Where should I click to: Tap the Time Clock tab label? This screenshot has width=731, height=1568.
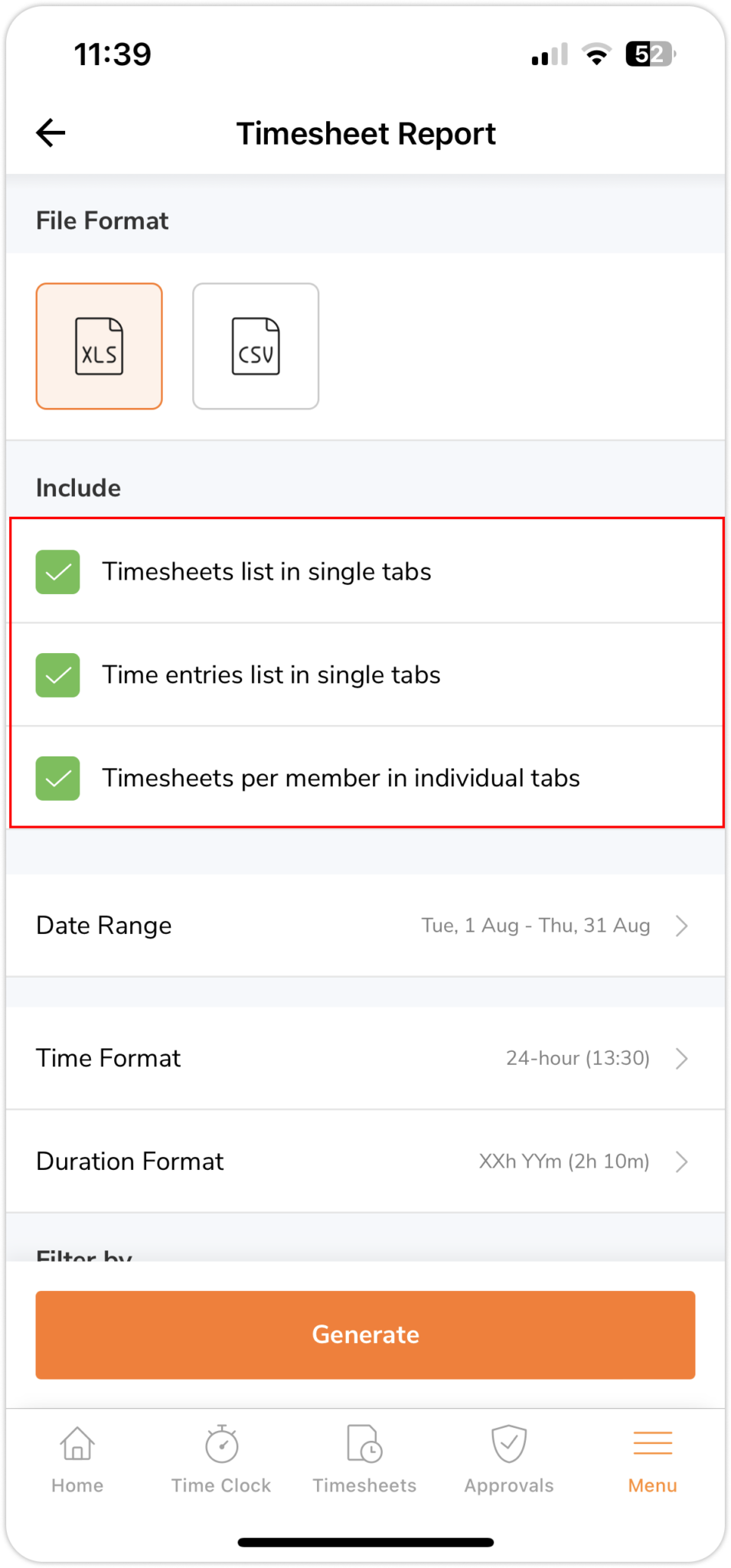pos(221,1485)
